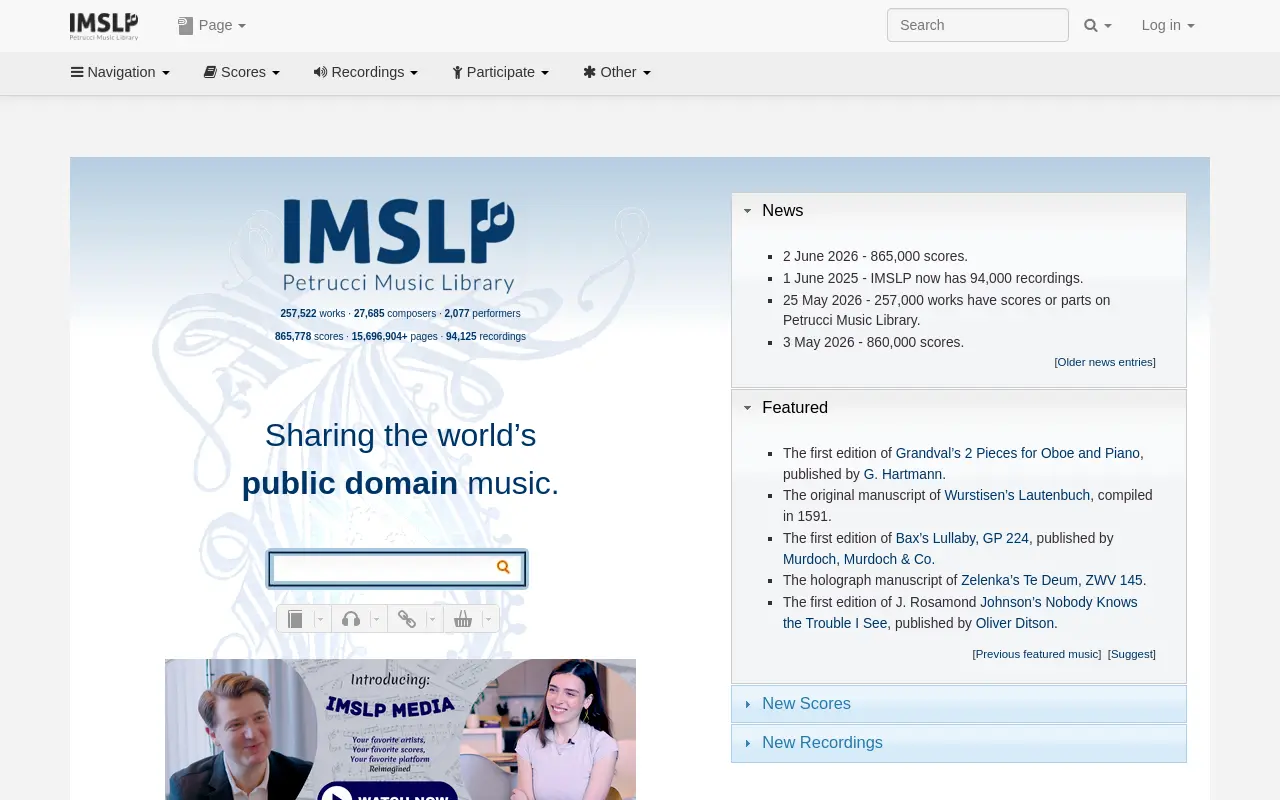Screen dimensions: 1280x800
Task: Open the Participate menu
Action: 500,72
